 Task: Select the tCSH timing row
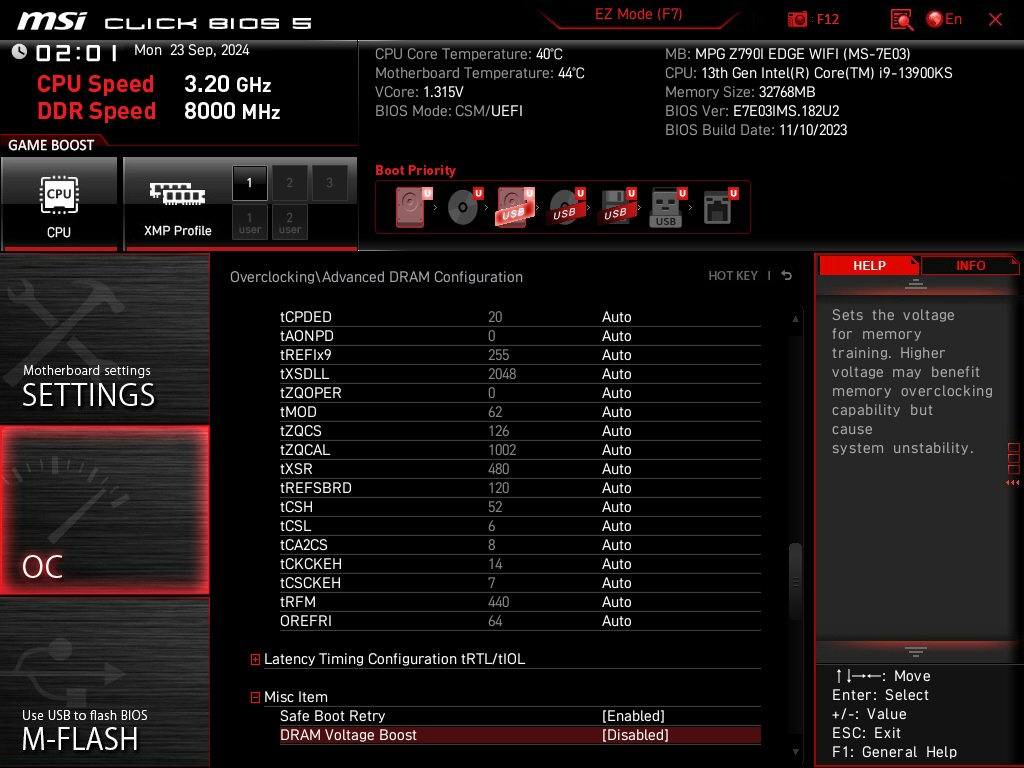point(520,507)
